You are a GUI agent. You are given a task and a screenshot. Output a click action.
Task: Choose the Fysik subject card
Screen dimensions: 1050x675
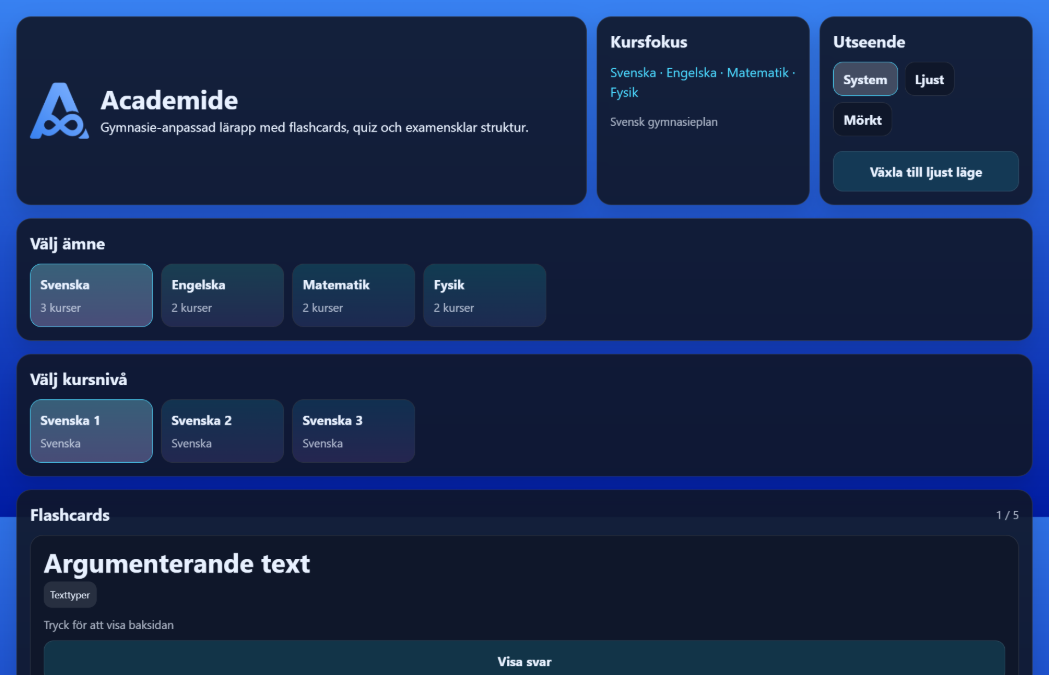[x=484, y=295]
